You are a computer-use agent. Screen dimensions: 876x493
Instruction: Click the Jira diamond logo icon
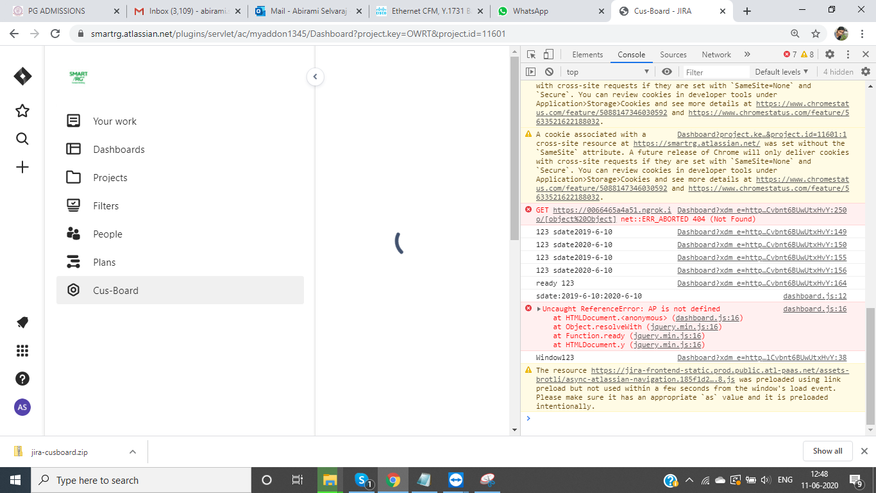[22, 76]
